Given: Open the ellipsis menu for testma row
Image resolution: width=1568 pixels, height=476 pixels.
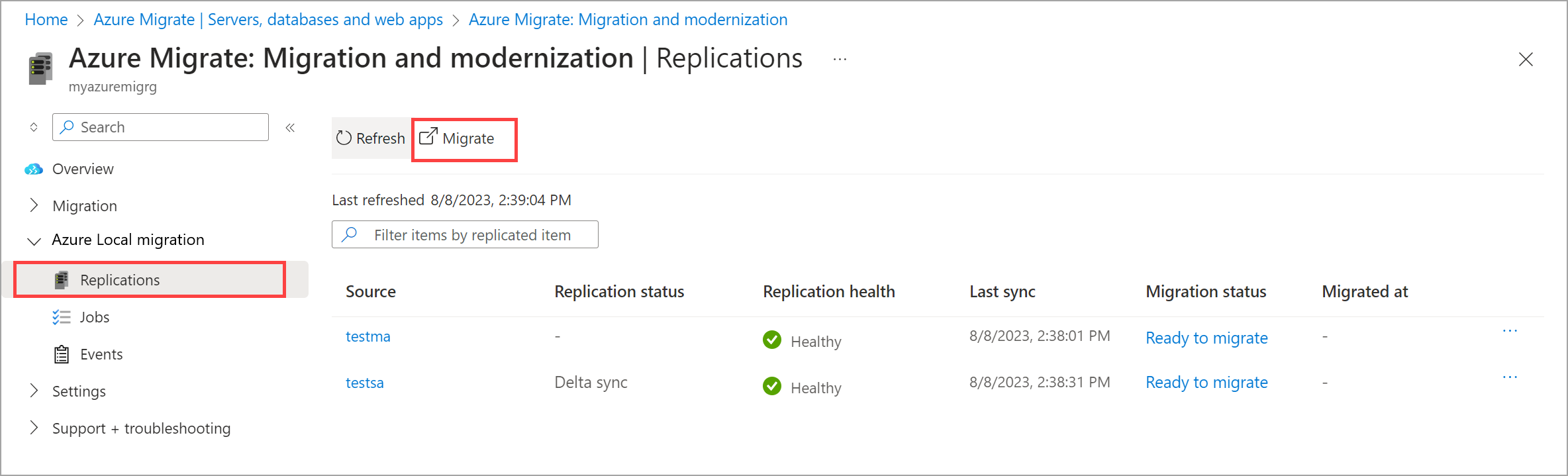Looking at the screenshot, I should coord(1510,331).
